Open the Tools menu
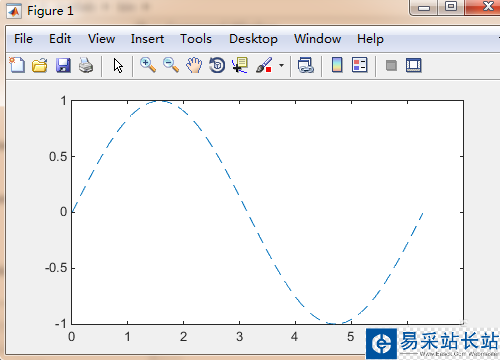 (196, 39)
